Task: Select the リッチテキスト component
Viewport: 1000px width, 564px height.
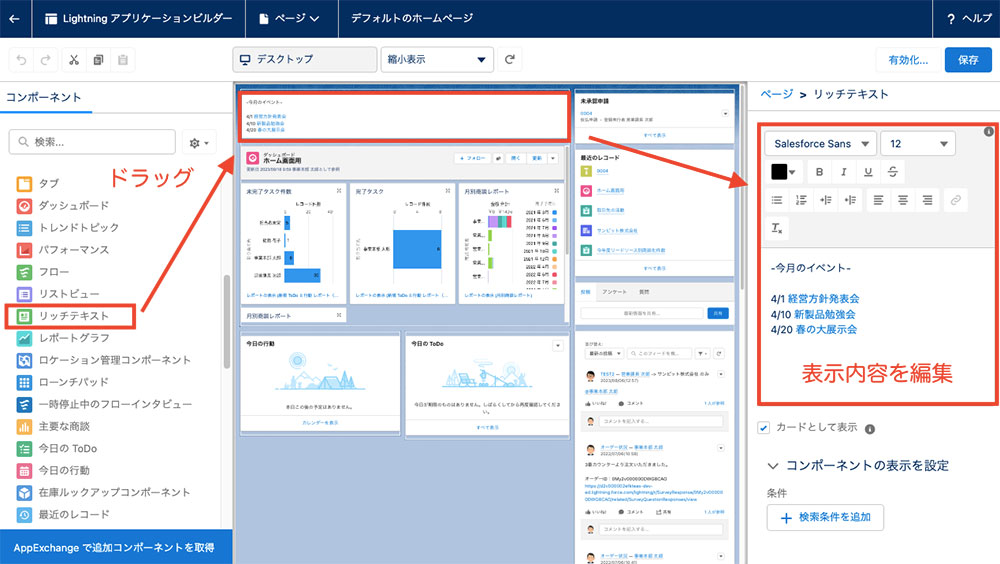Action: point(73,316)
